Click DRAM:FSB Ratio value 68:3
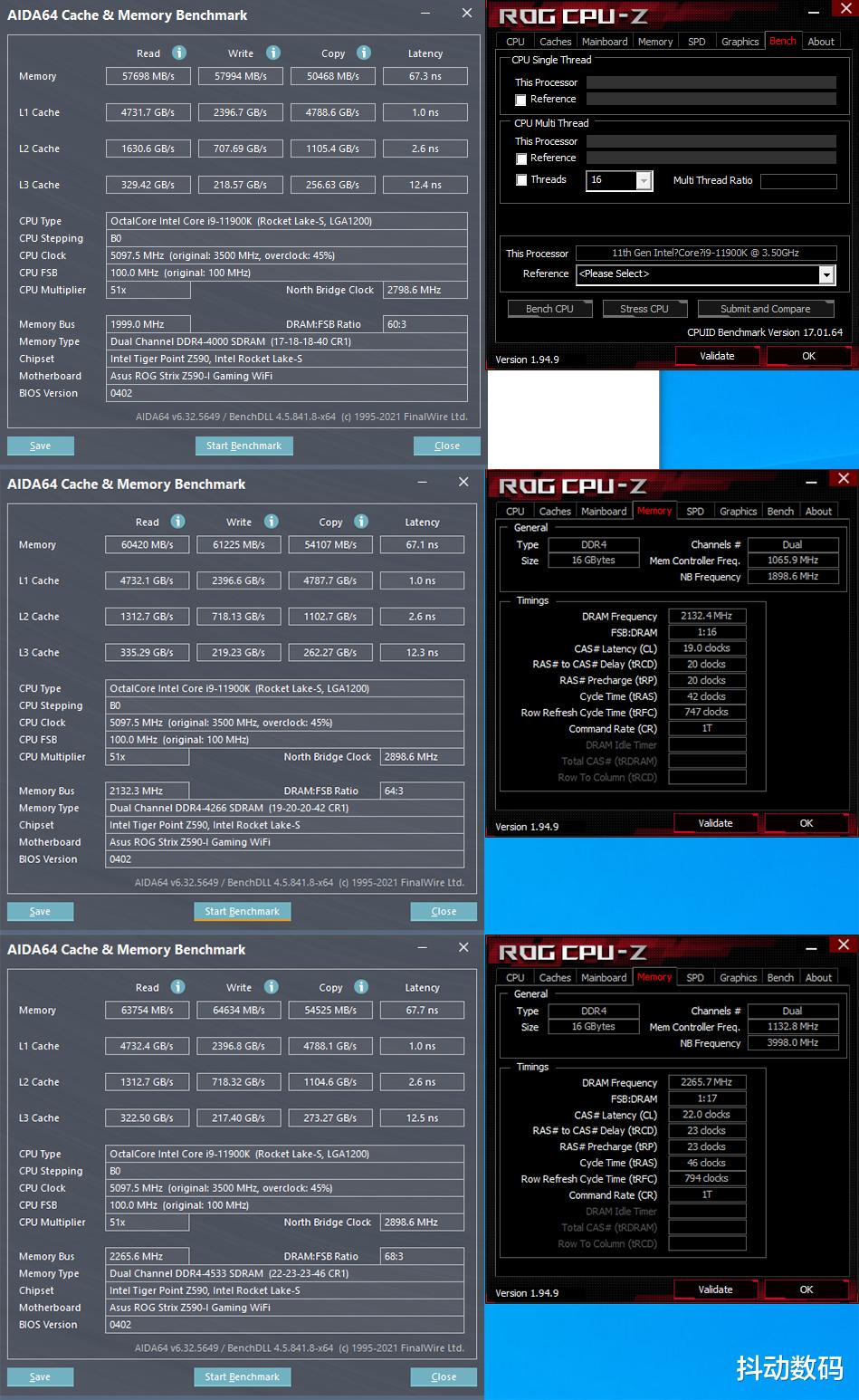 point(423,1256)
